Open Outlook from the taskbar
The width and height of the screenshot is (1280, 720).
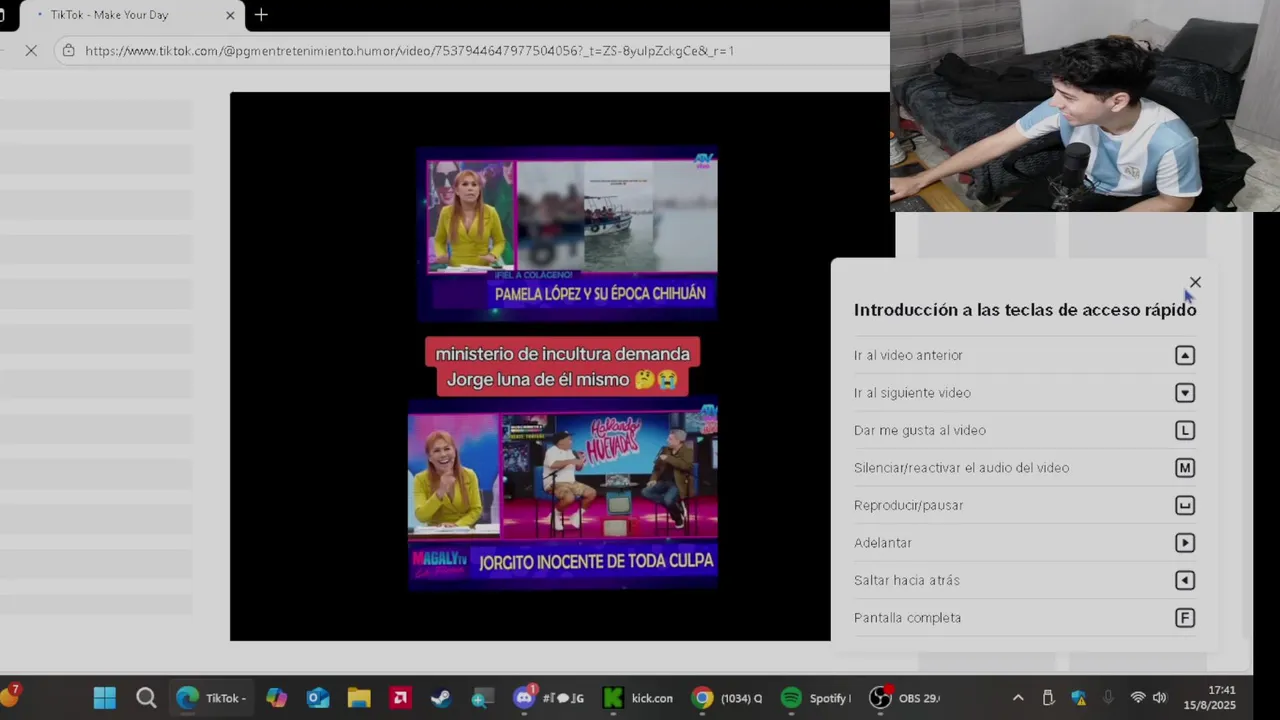[x=318, y=698]
